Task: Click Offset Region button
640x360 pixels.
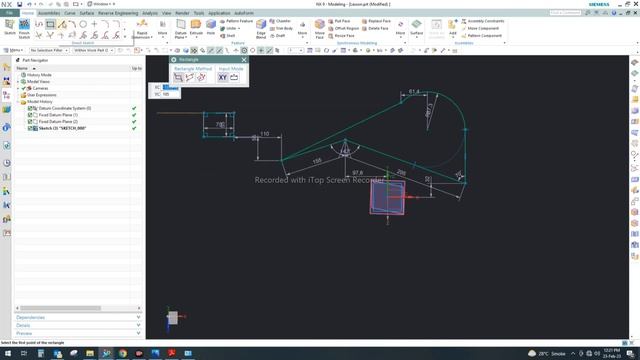Action: (x=343, y=28)
